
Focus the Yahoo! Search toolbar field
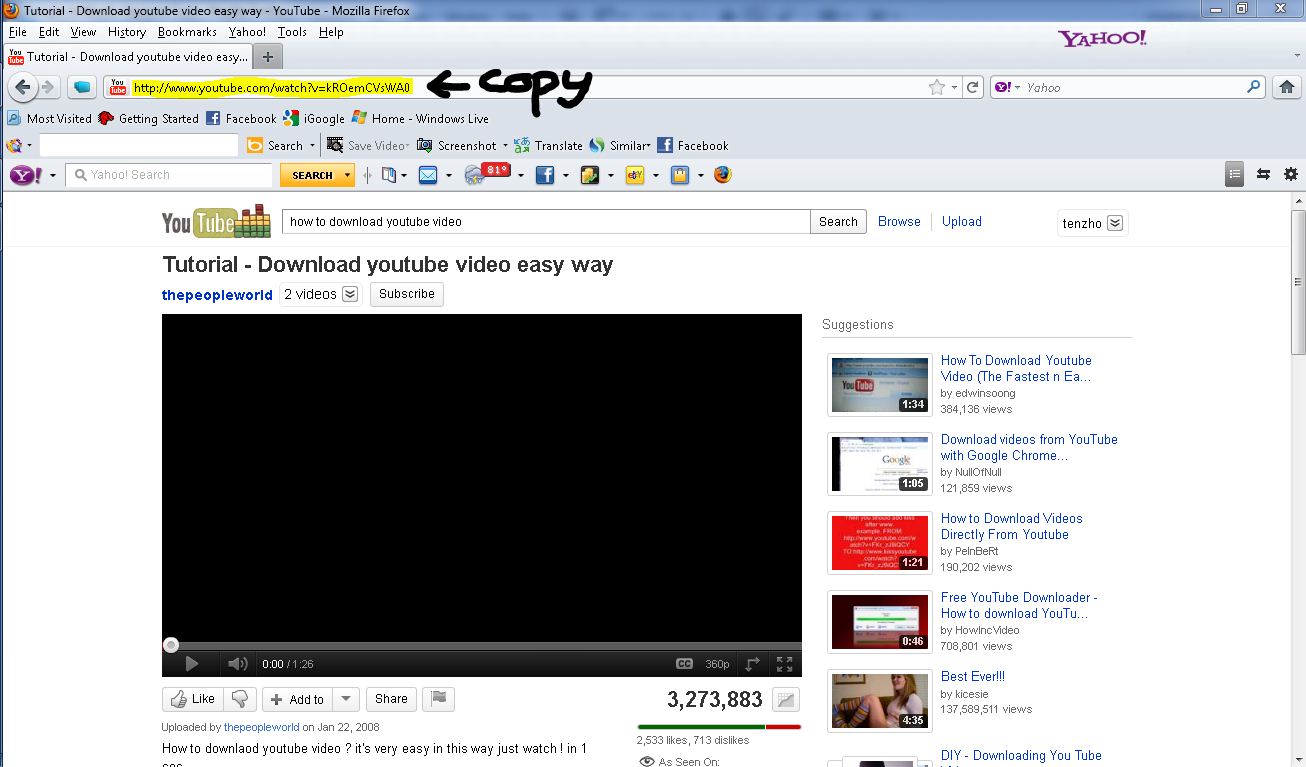point(170,175)
